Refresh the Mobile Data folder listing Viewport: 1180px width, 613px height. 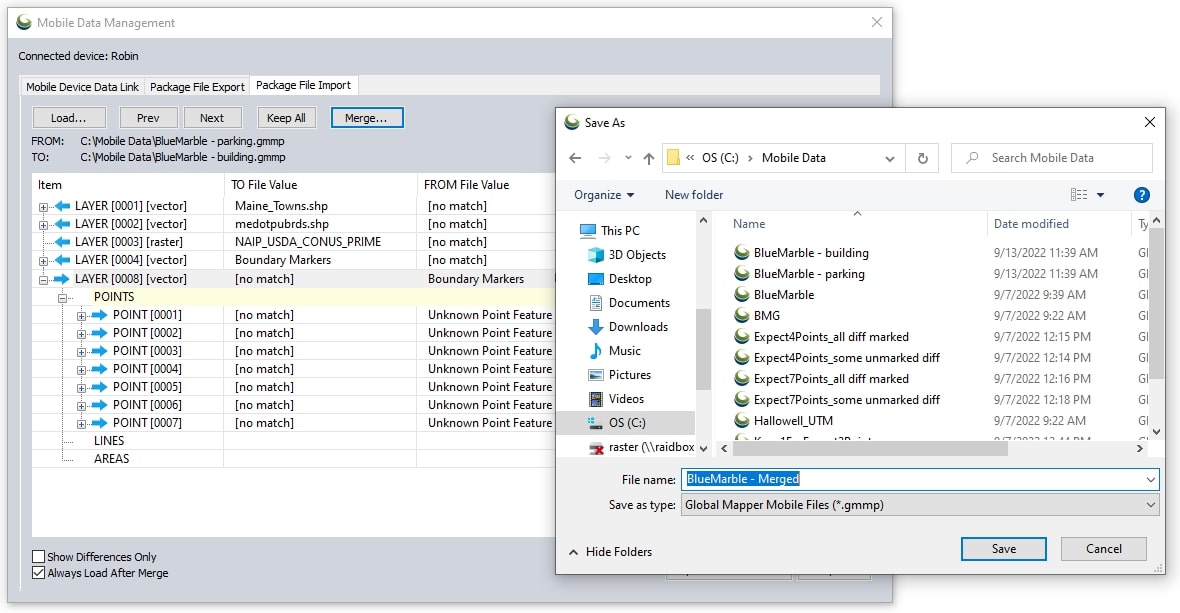pos(922,158)
